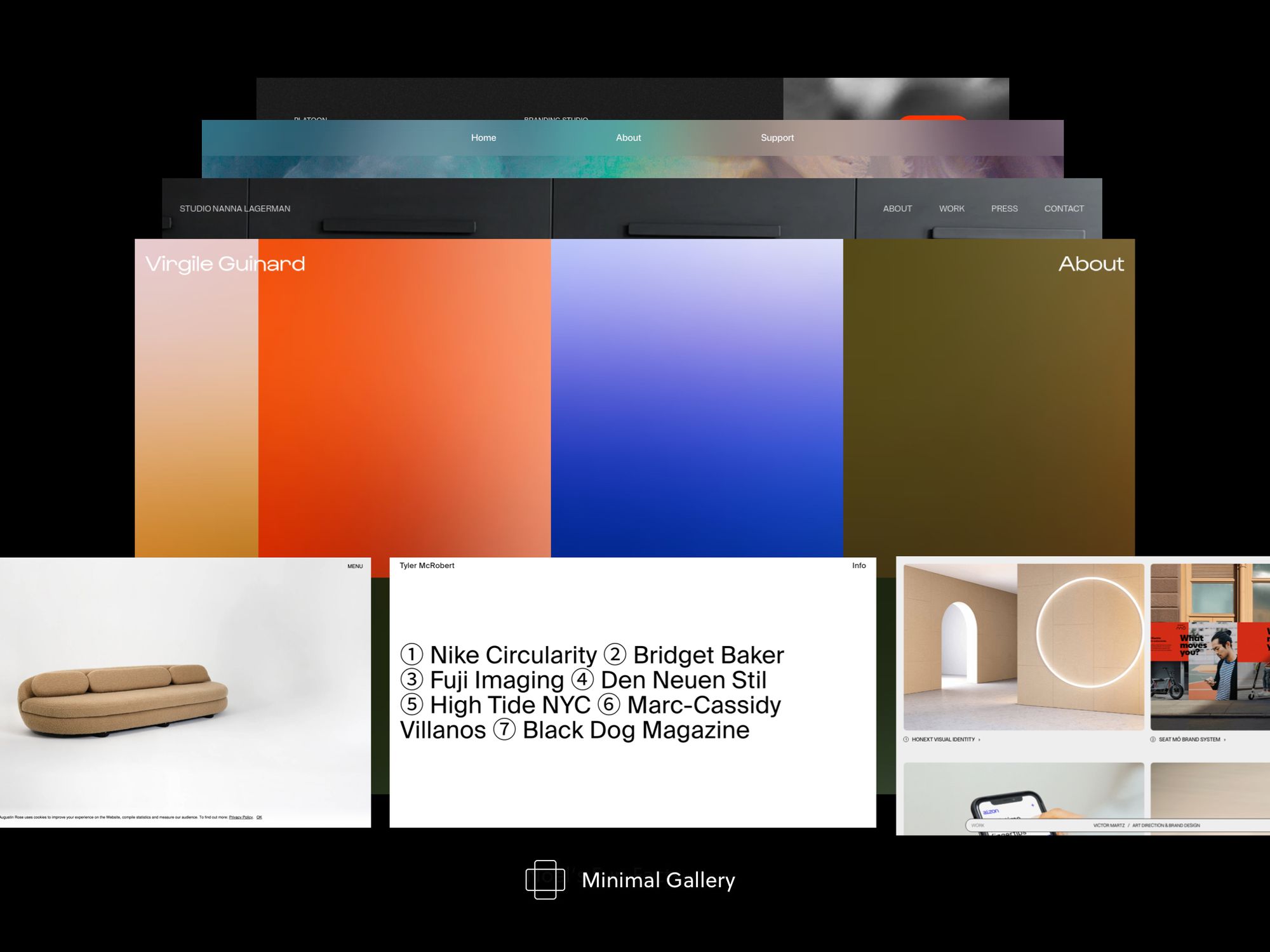Click the circled 3 before Fuji Imaging
This screenshot has height=952, width=1270.
[411, 680]
